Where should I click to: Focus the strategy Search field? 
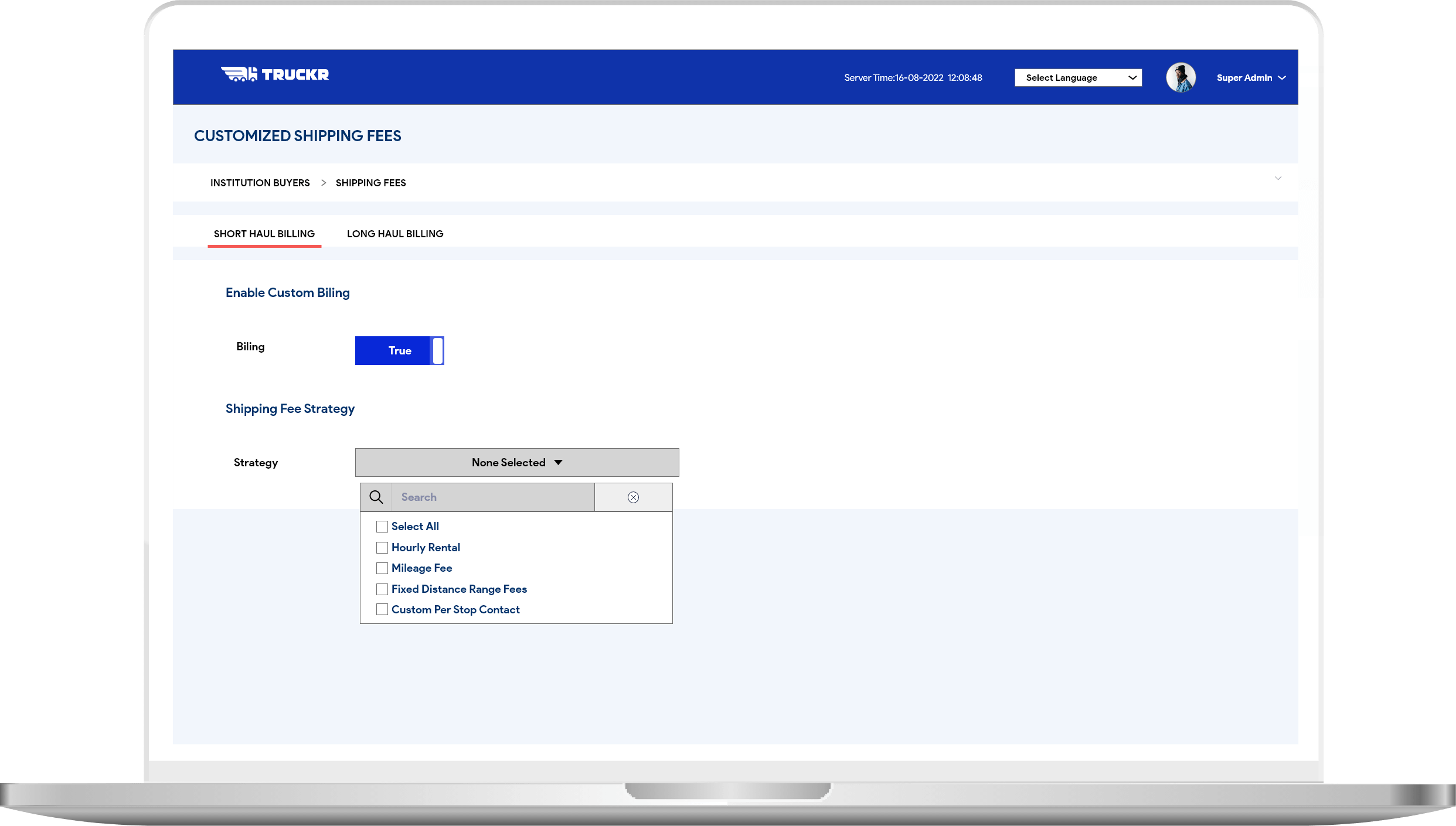[493, 497]
